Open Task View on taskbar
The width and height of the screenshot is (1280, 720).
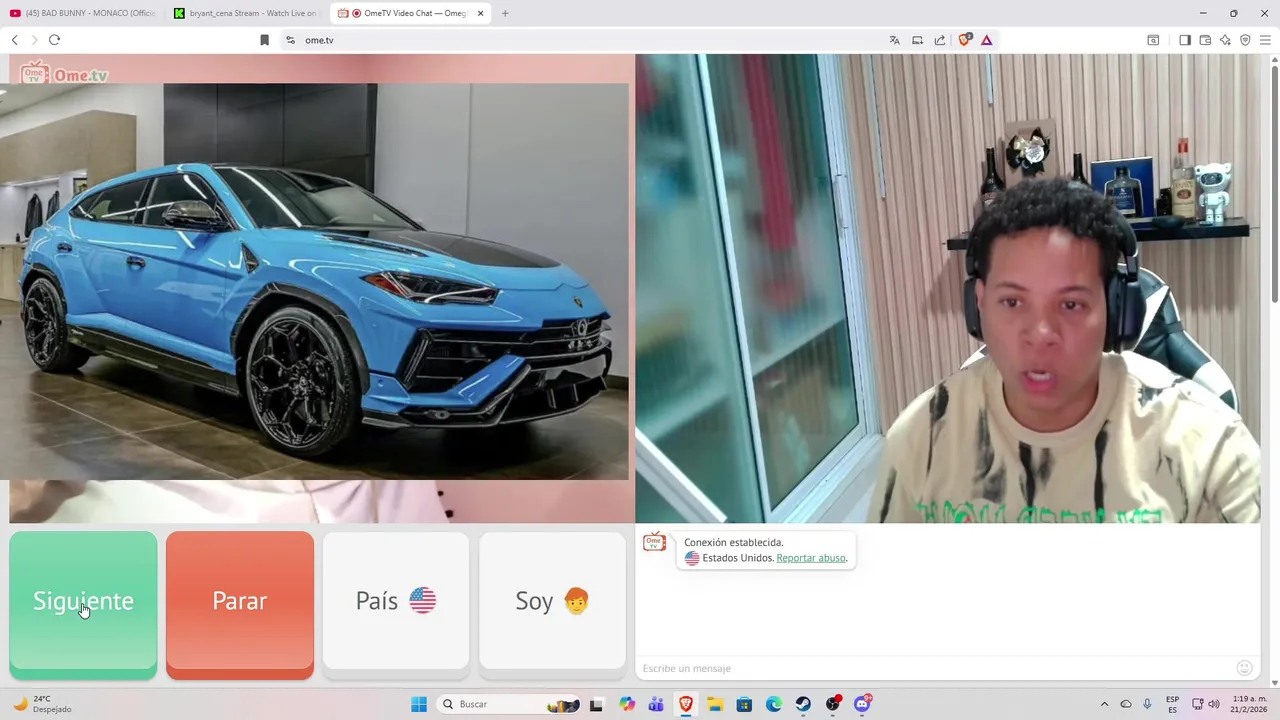pyautogui.click(x=597, y=704)
